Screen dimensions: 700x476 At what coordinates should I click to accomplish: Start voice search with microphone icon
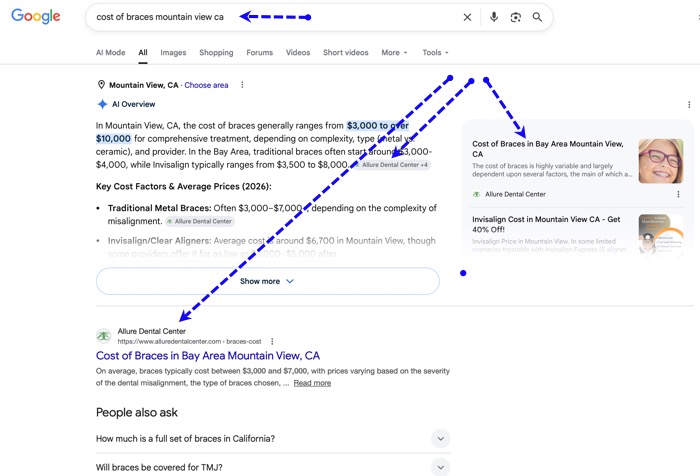pyautogui.click(x=494, y=17)
